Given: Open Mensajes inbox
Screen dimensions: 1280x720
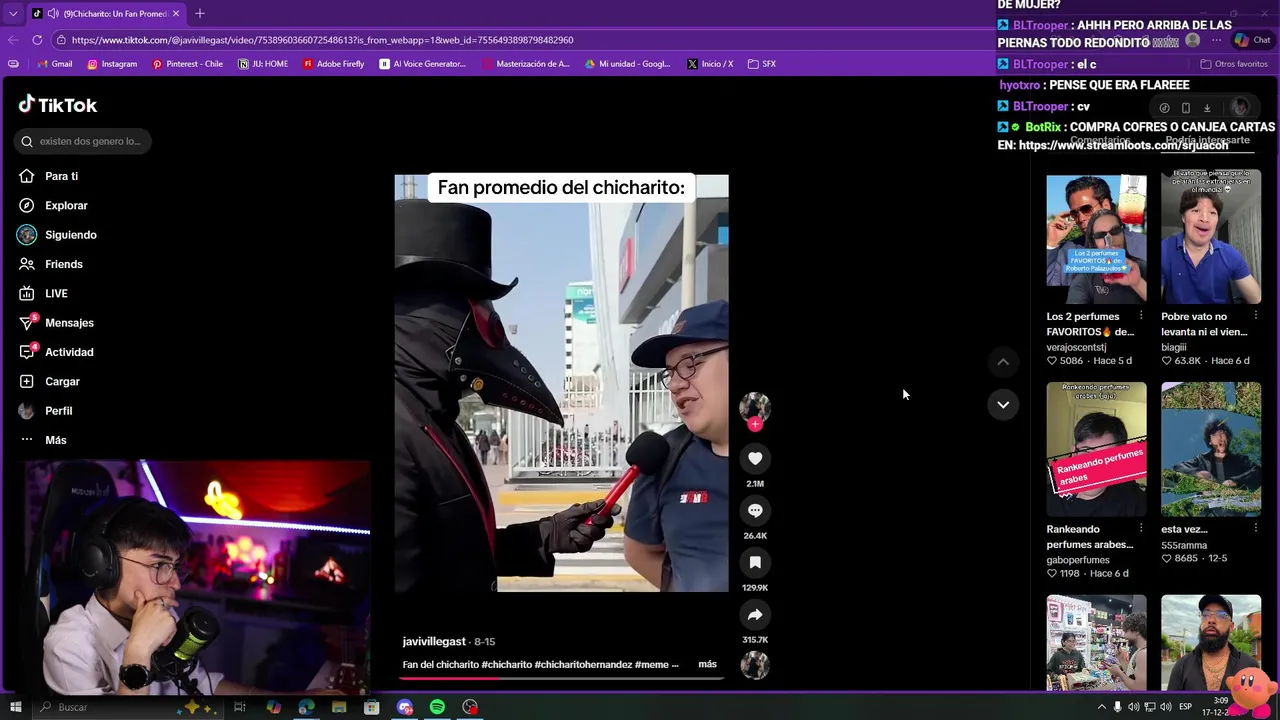Looking at the screenshot, I should point(69,323).
